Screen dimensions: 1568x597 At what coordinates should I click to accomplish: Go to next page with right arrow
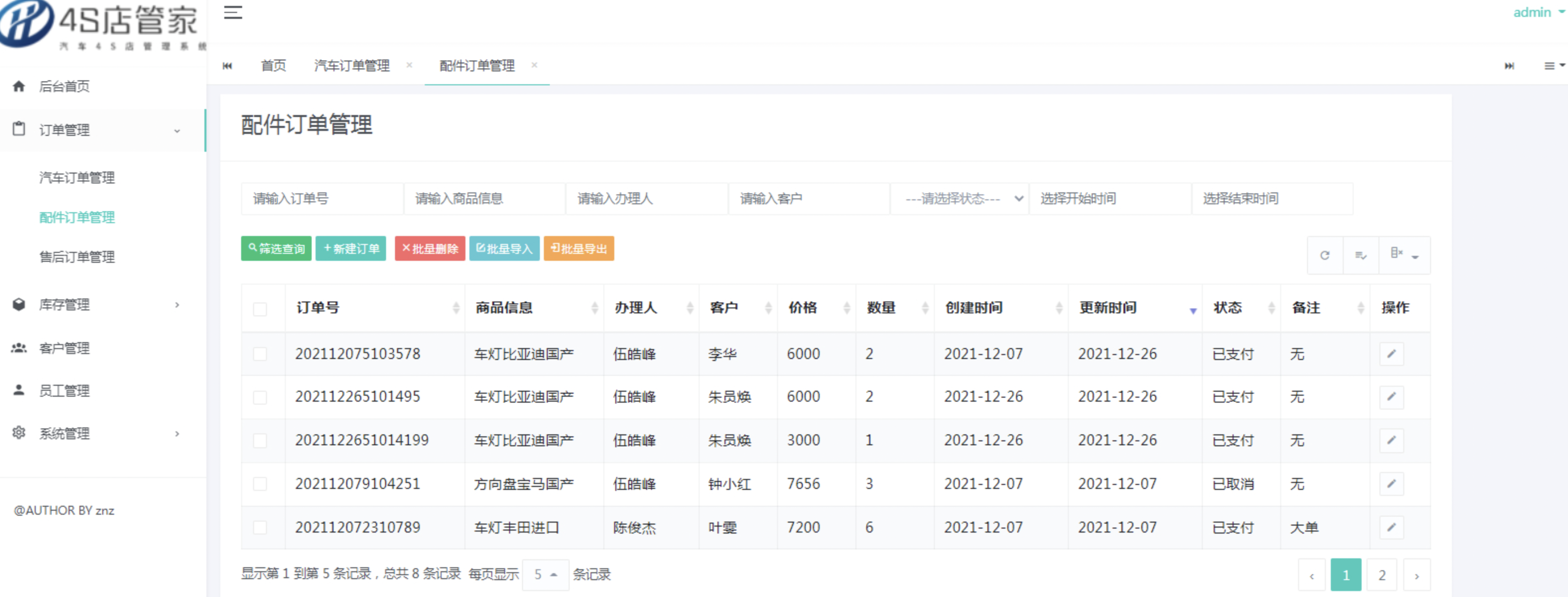click(x=1417, y=575)
